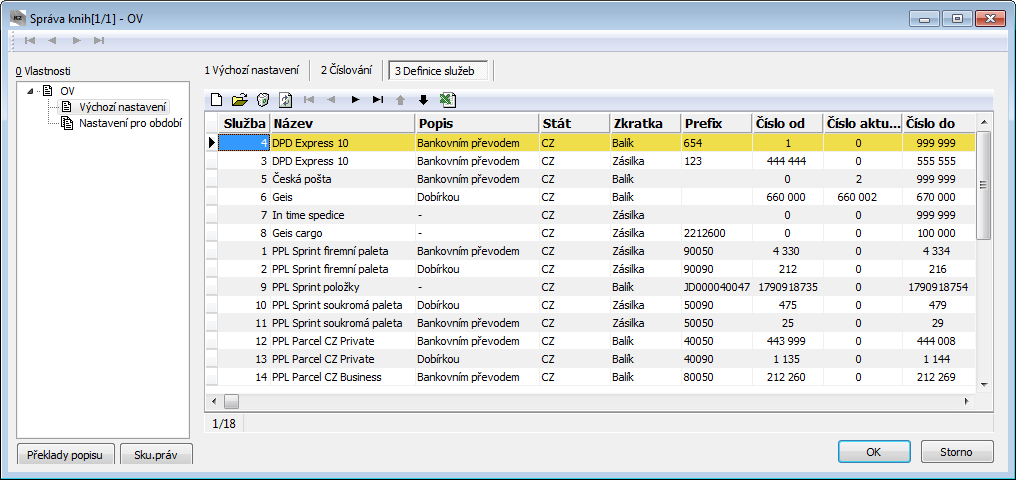The height and width of the screenshot is (480, 1016).
Task: Collapse the OV tree node
Action: (x=30, y=91)
